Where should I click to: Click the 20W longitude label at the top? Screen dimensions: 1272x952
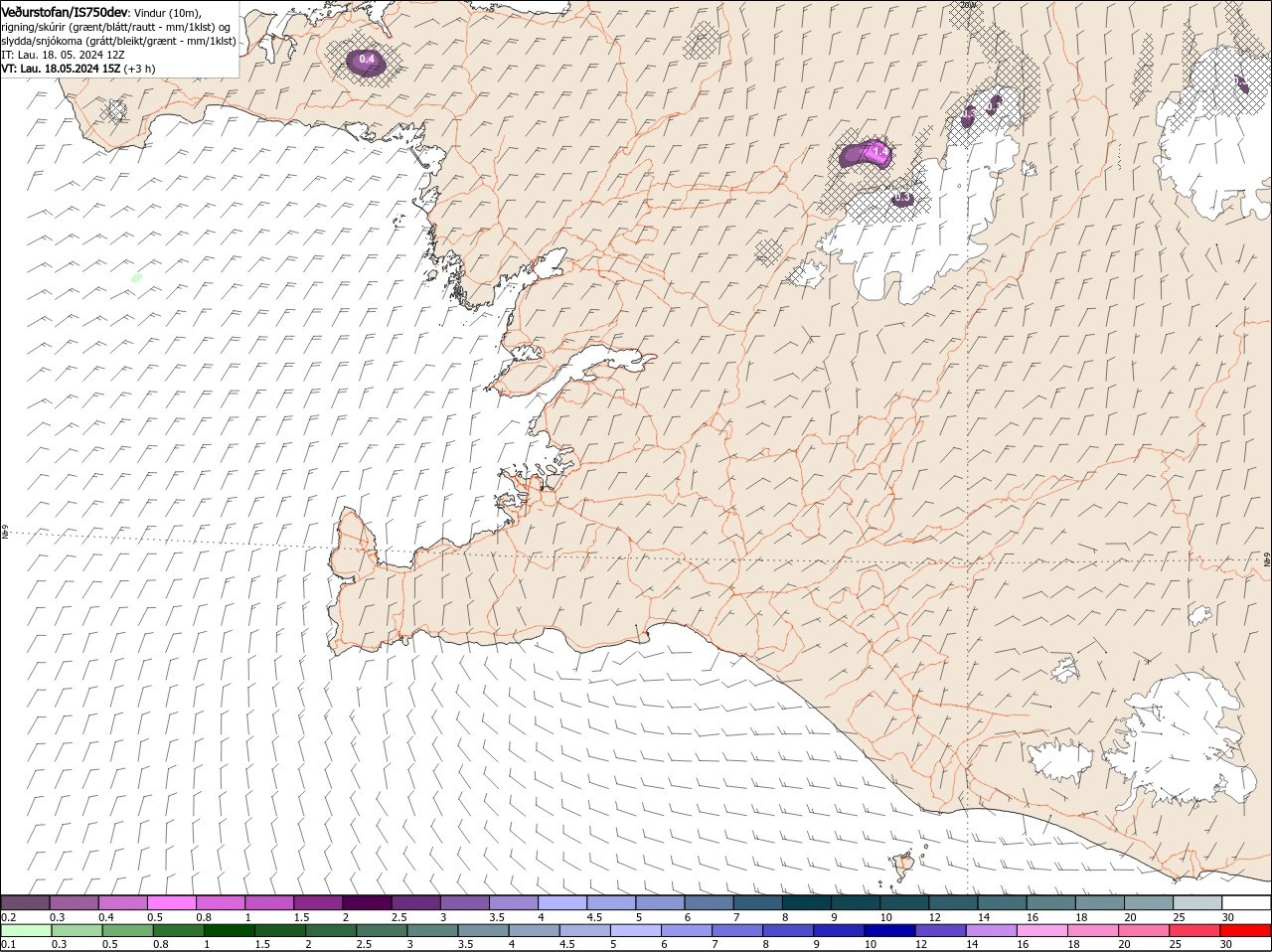click(969, 5)
